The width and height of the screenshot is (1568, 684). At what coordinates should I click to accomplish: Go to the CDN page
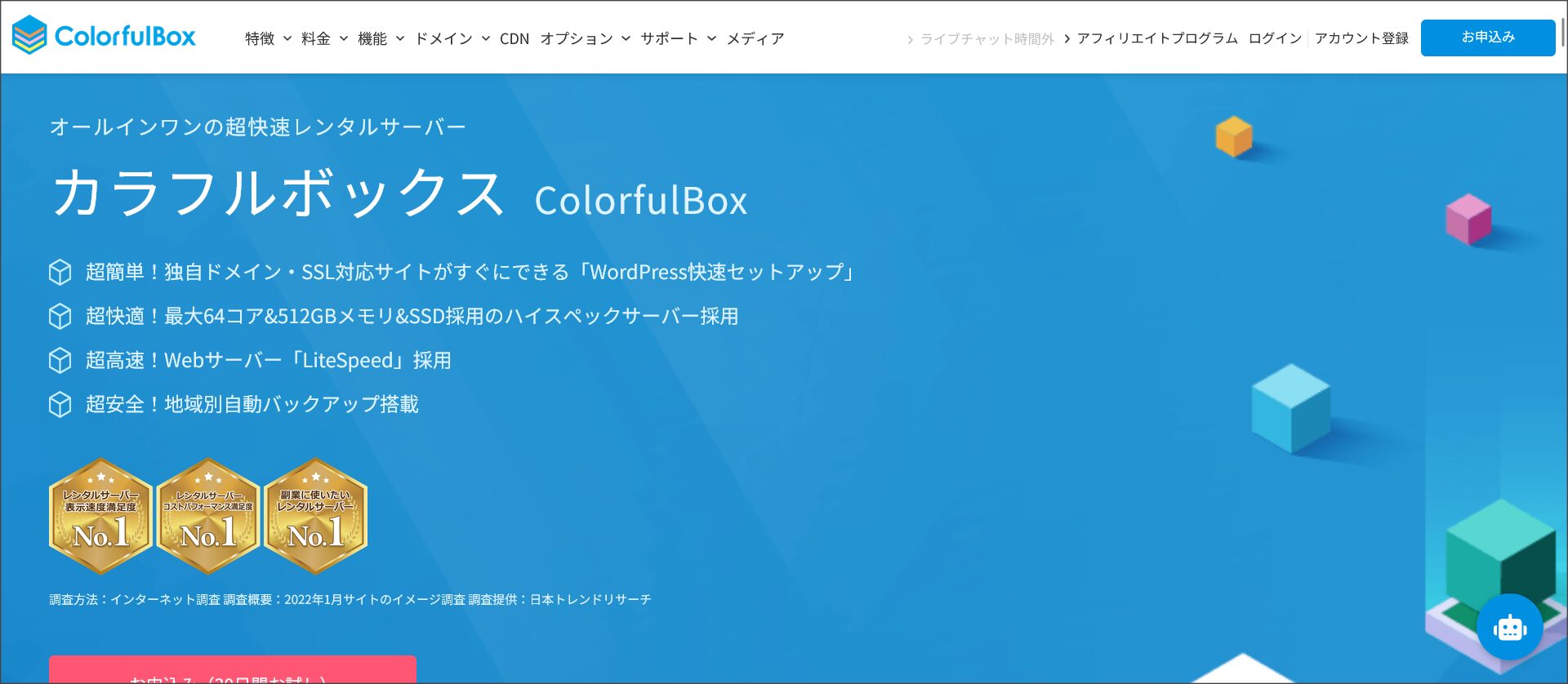(514, 38)
